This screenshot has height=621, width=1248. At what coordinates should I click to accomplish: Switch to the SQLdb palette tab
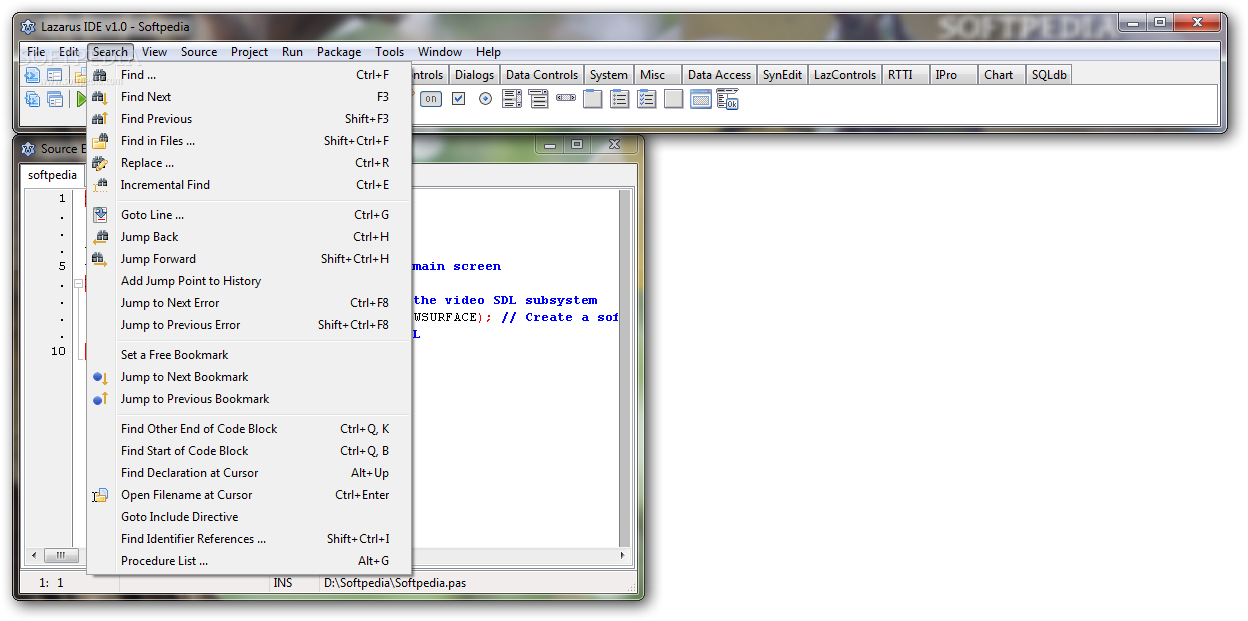point(1049,75)
